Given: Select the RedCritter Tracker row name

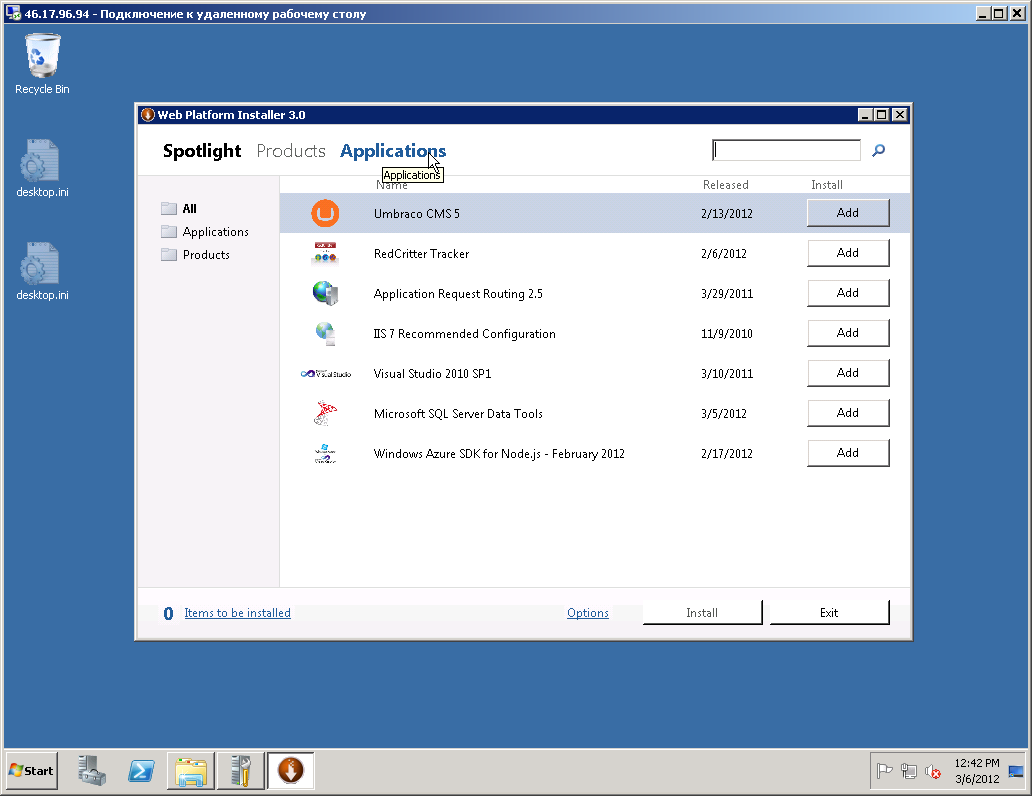Looking at the screenshot, I should coord(421,253).
